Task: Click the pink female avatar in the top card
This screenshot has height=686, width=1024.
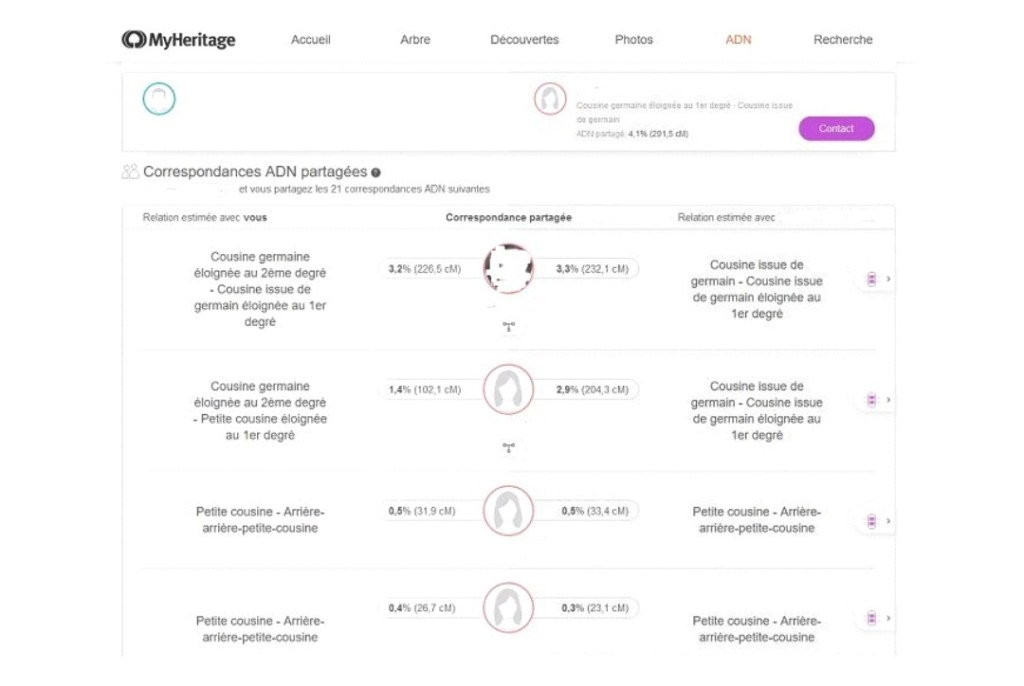Action: 549,99
